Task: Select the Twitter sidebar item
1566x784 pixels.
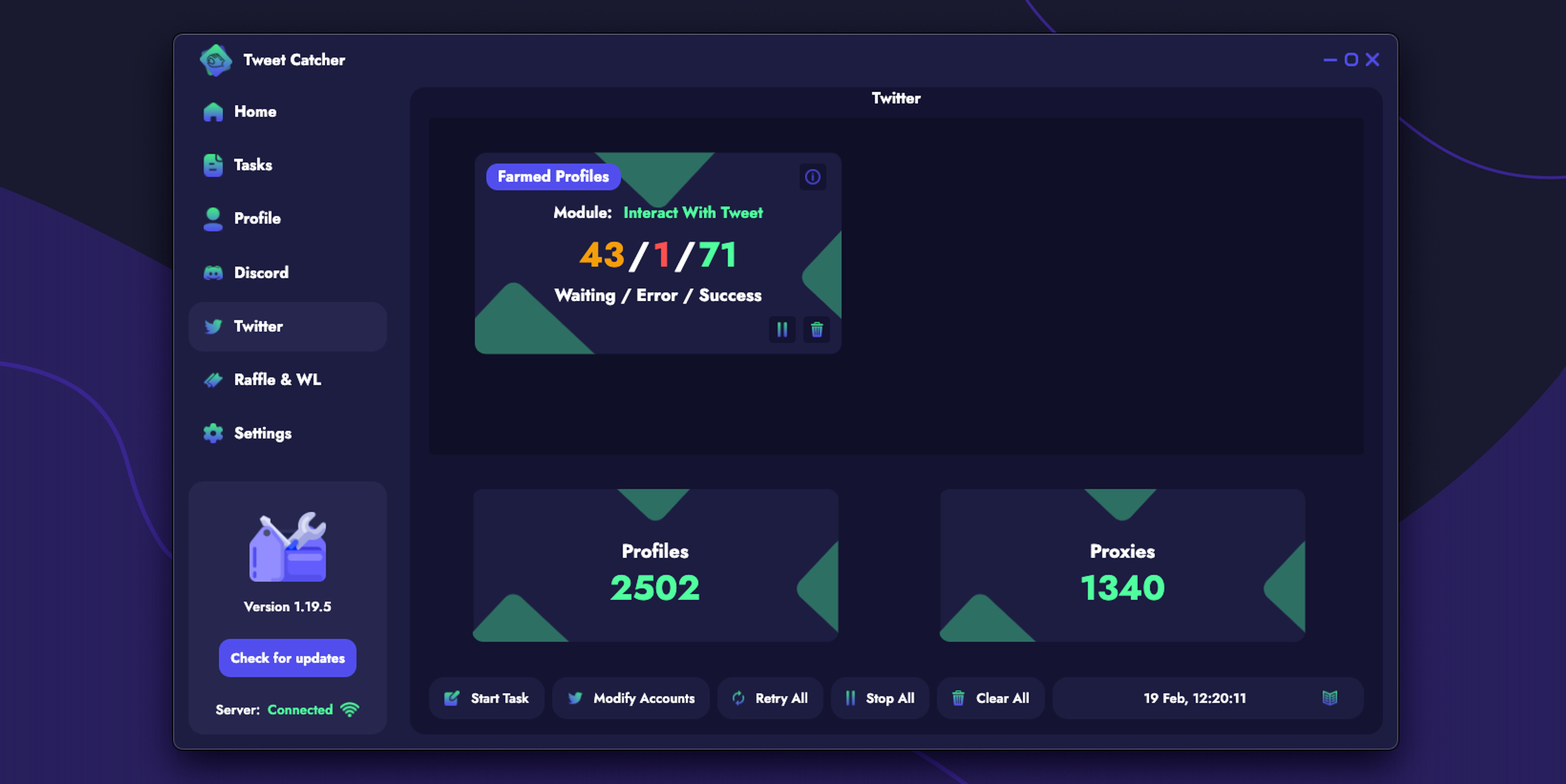Action: (288, 327)
